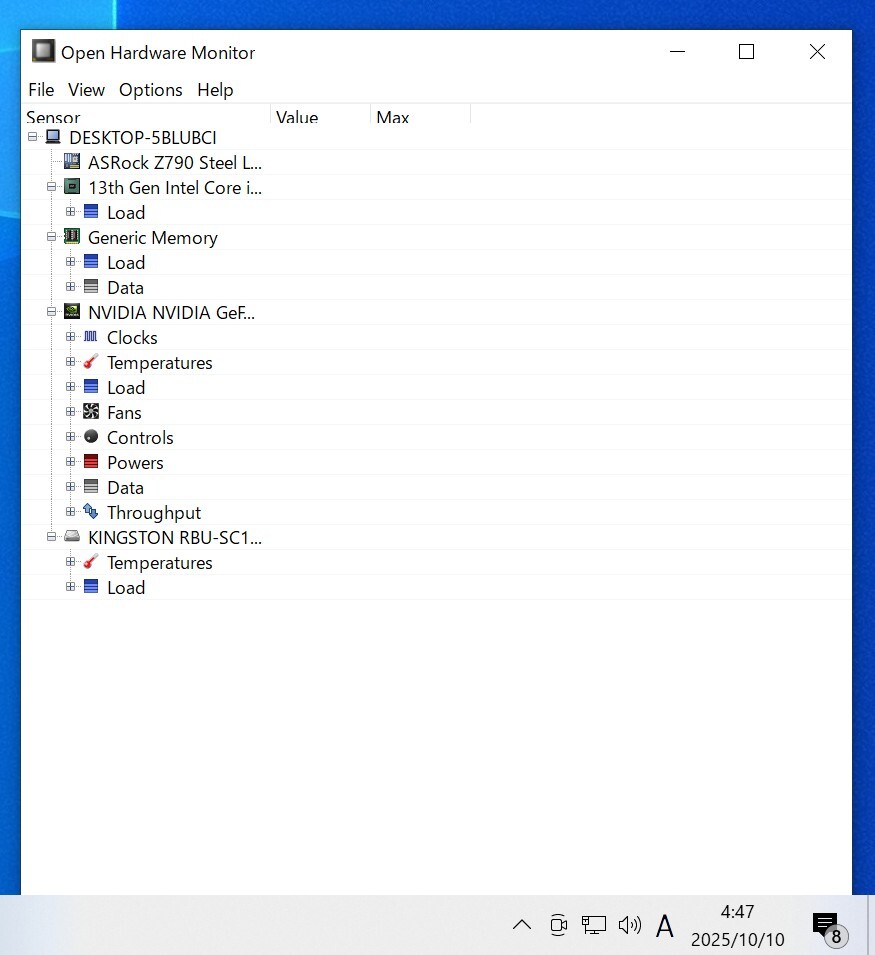Viewport: 875px width, 955px height.
Task: Click the Open Hardware Monitor title bar icon
Action: 43,51
